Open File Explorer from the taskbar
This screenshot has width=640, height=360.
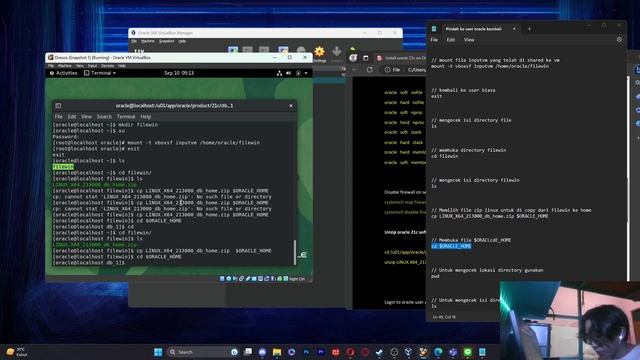click(277, 352)
